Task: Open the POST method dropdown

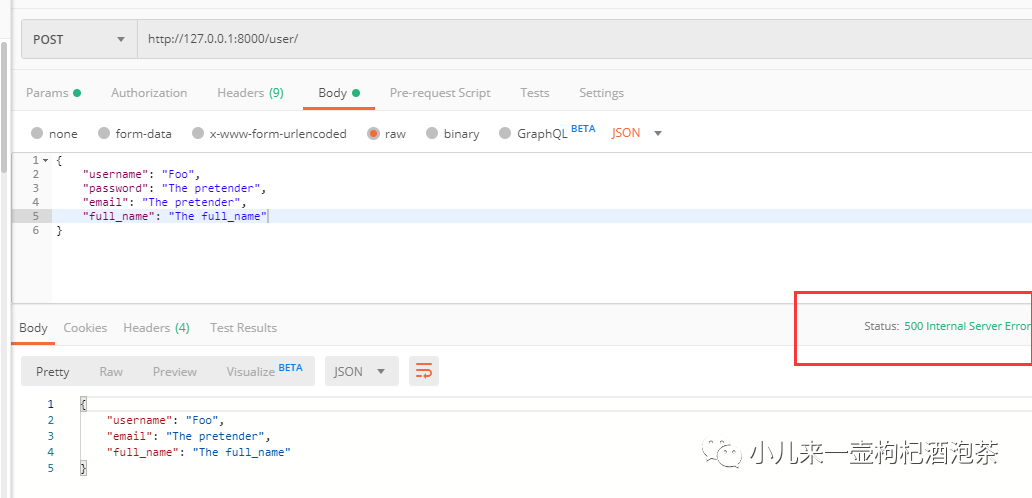Action: click(x=79, y=39)
